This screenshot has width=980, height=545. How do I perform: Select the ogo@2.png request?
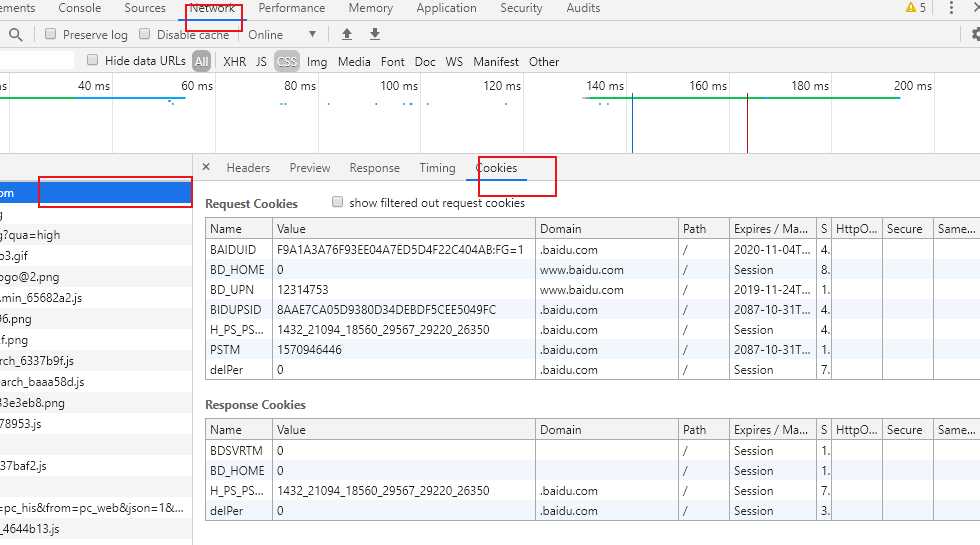[x=96, y=277]
